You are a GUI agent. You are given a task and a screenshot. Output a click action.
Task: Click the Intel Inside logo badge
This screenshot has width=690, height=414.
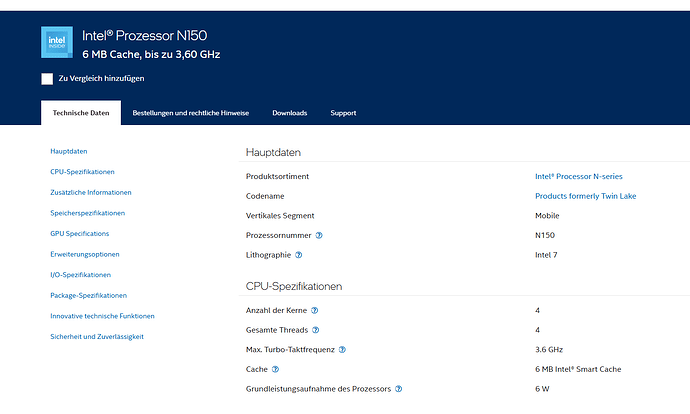[56, 42]
